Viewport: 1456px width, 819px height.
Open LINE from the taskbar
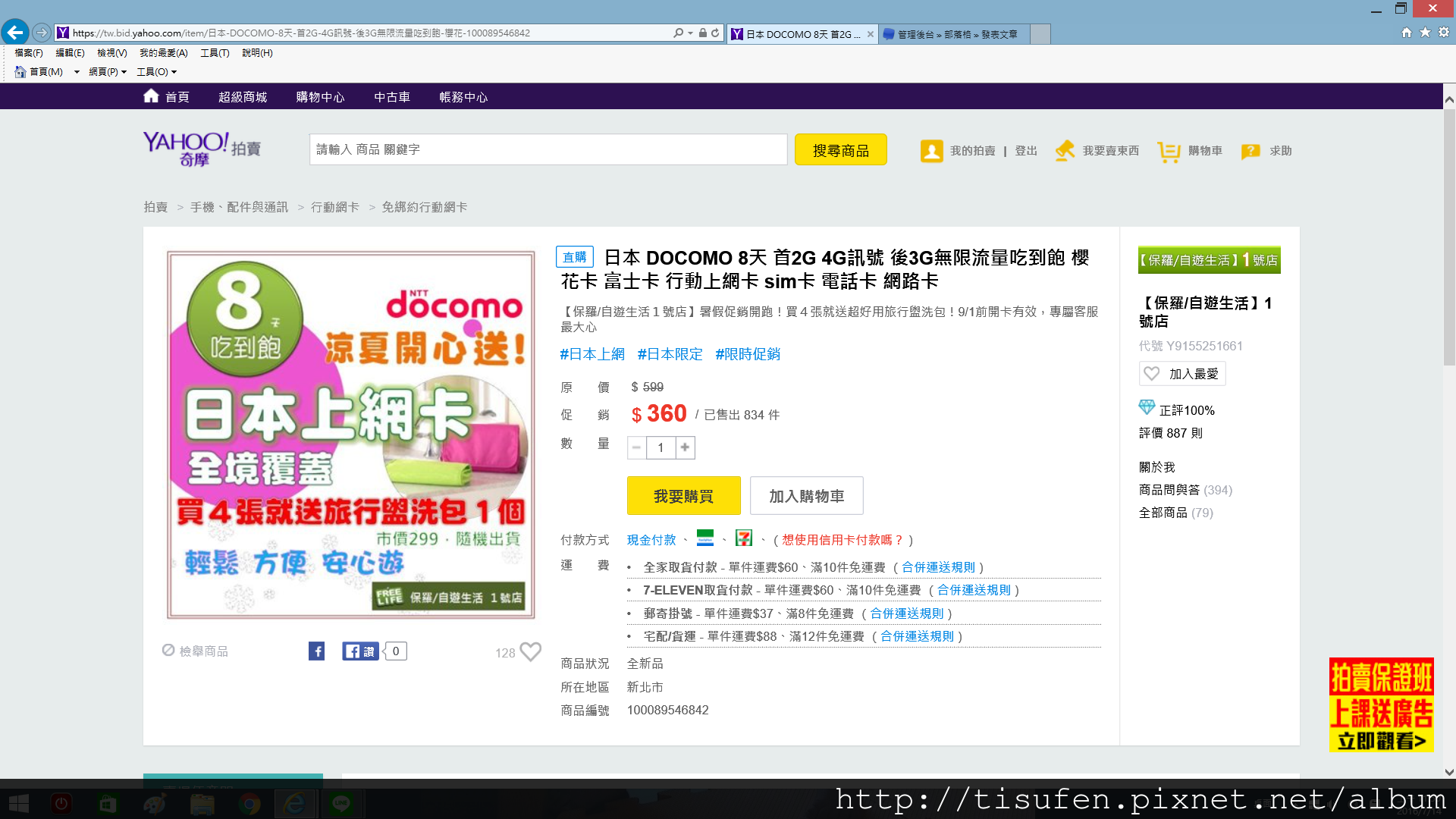point(341,804)
